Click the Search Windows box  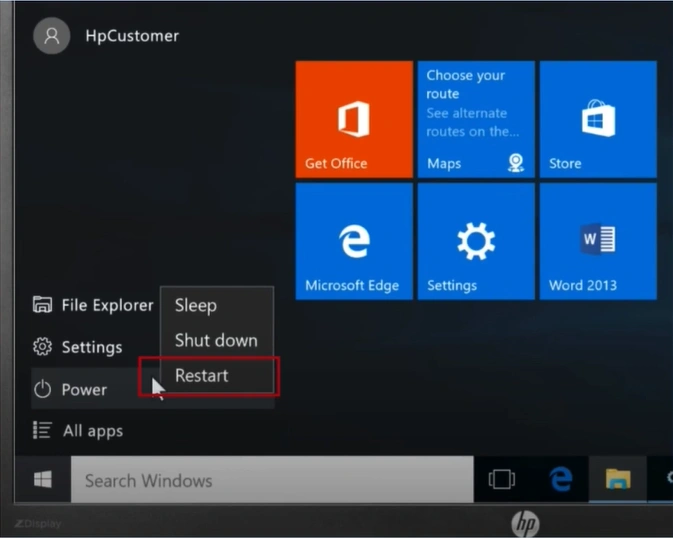pyautogui.click(x=272, y=480)
